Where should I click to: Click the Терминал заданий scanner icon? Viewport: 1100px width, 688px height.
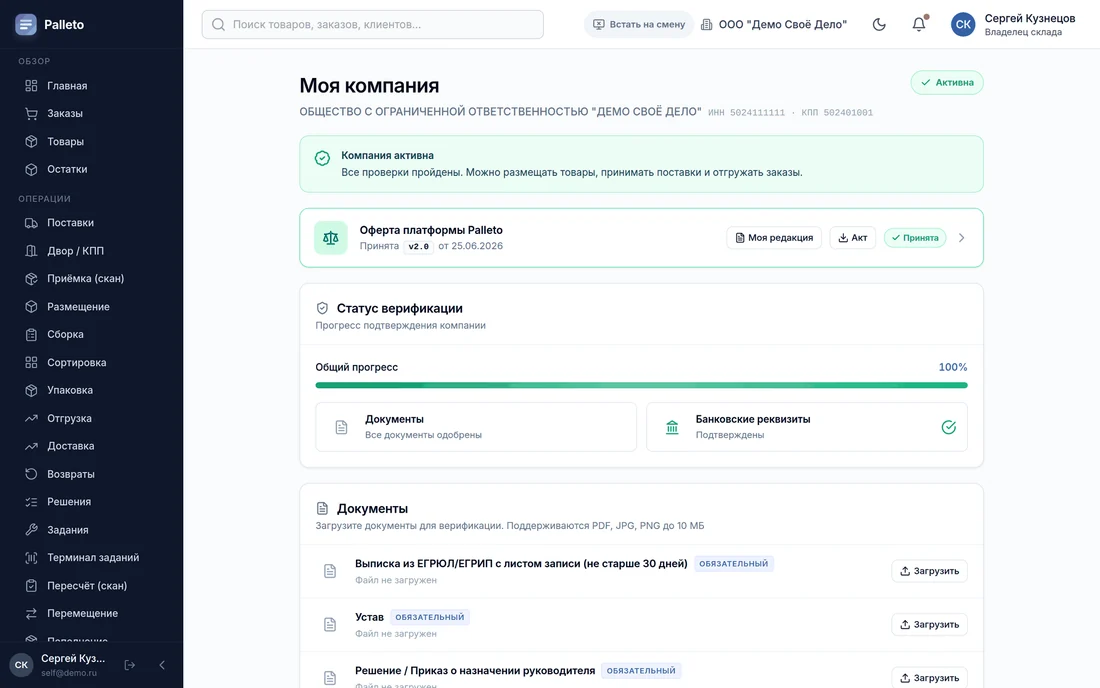[x=31, y=558]
